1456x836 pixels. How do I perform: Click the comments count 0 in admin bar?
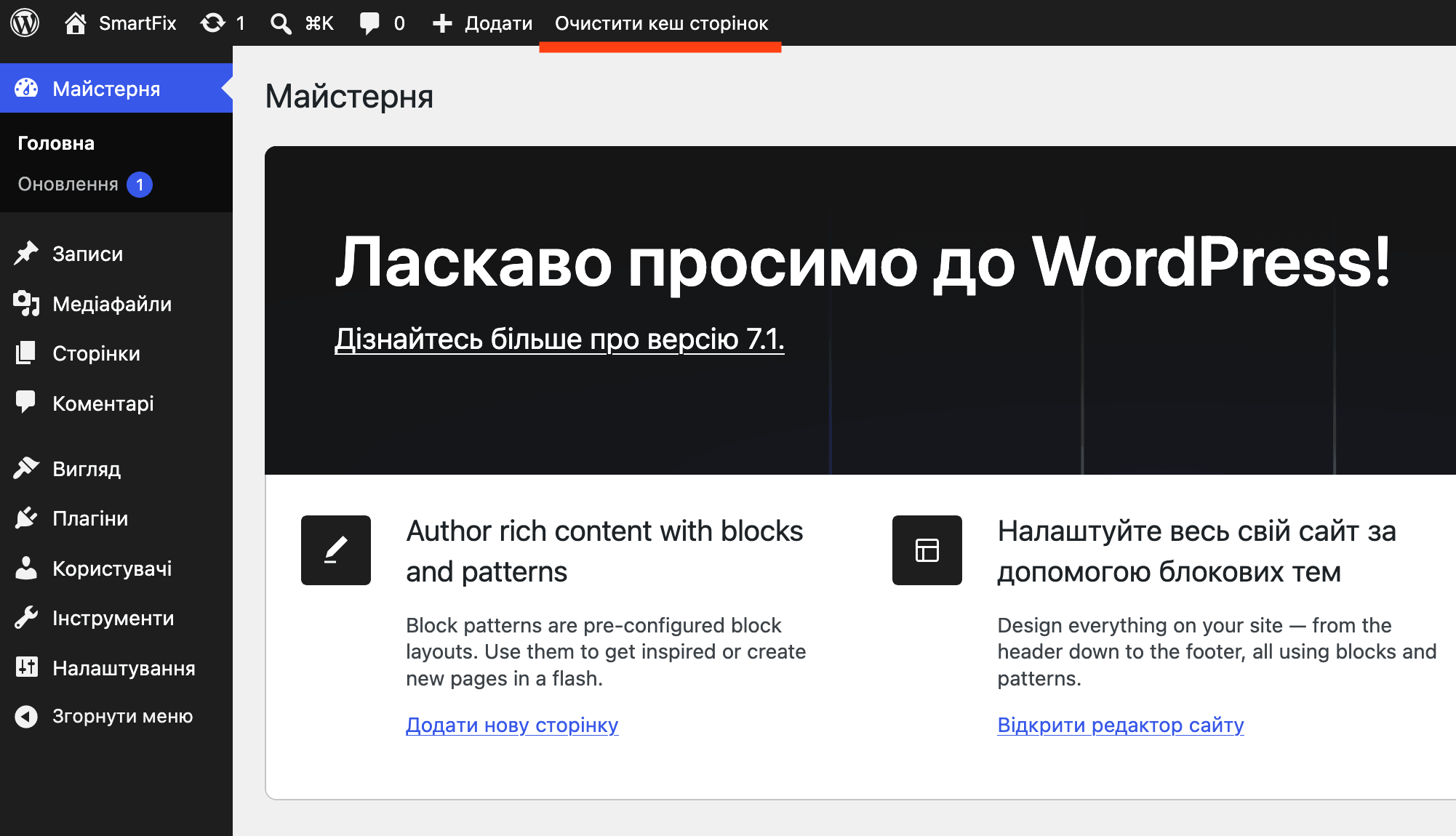pos(399,23)
